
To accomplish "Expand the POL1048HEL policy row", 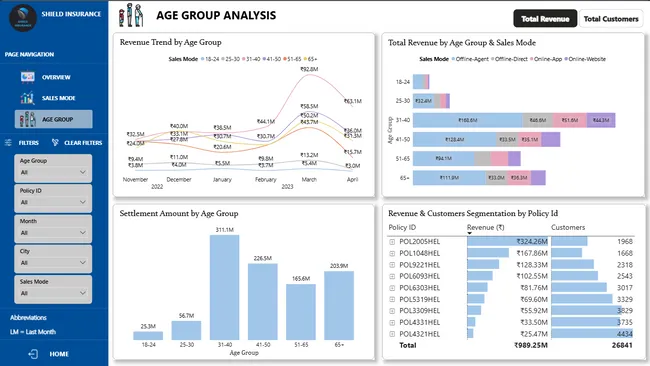I will click(x=392, y=253).
